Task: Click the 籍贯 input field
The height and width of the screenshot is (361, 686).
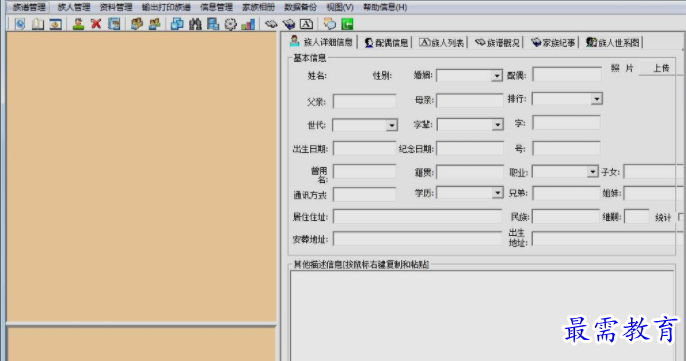Action: (x=470, y=172)
